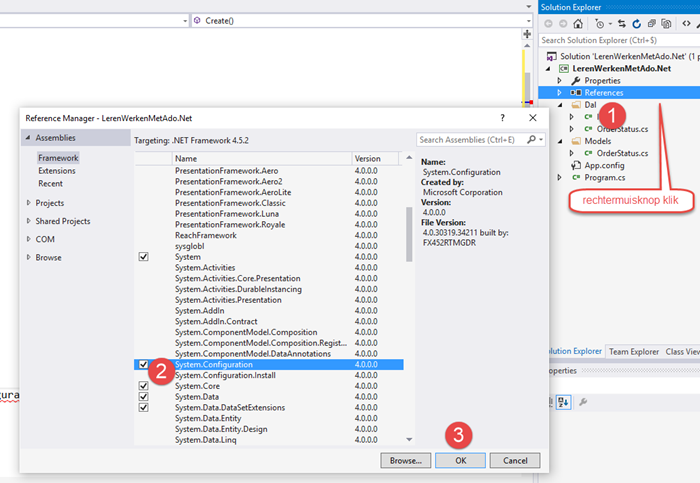Select the System.Data.Linq row
Screen dimensions: 700x483
pos(269,440)
